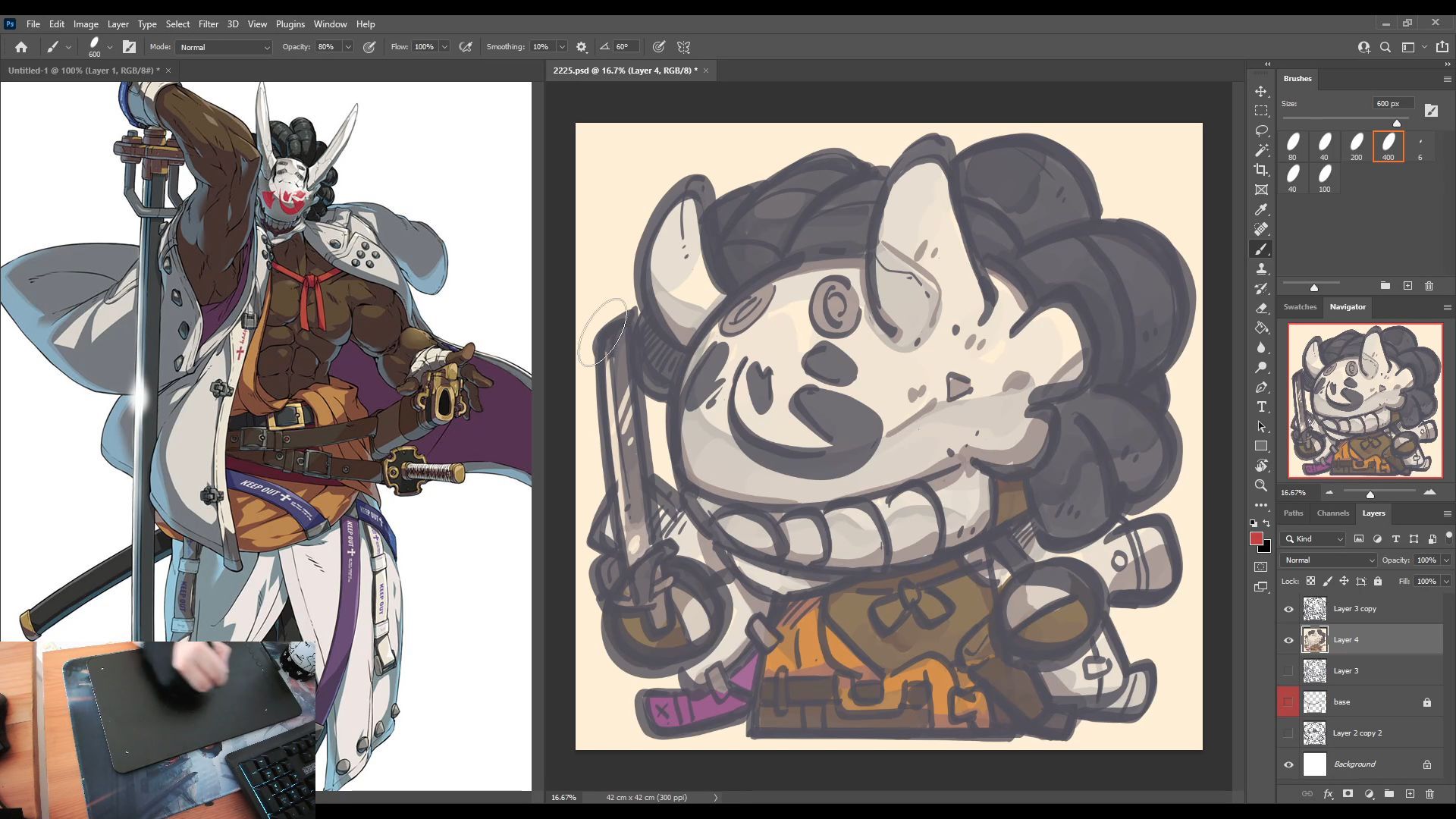Create a new layer
The image size is (1456, 819).
(x=1410, y=794)
